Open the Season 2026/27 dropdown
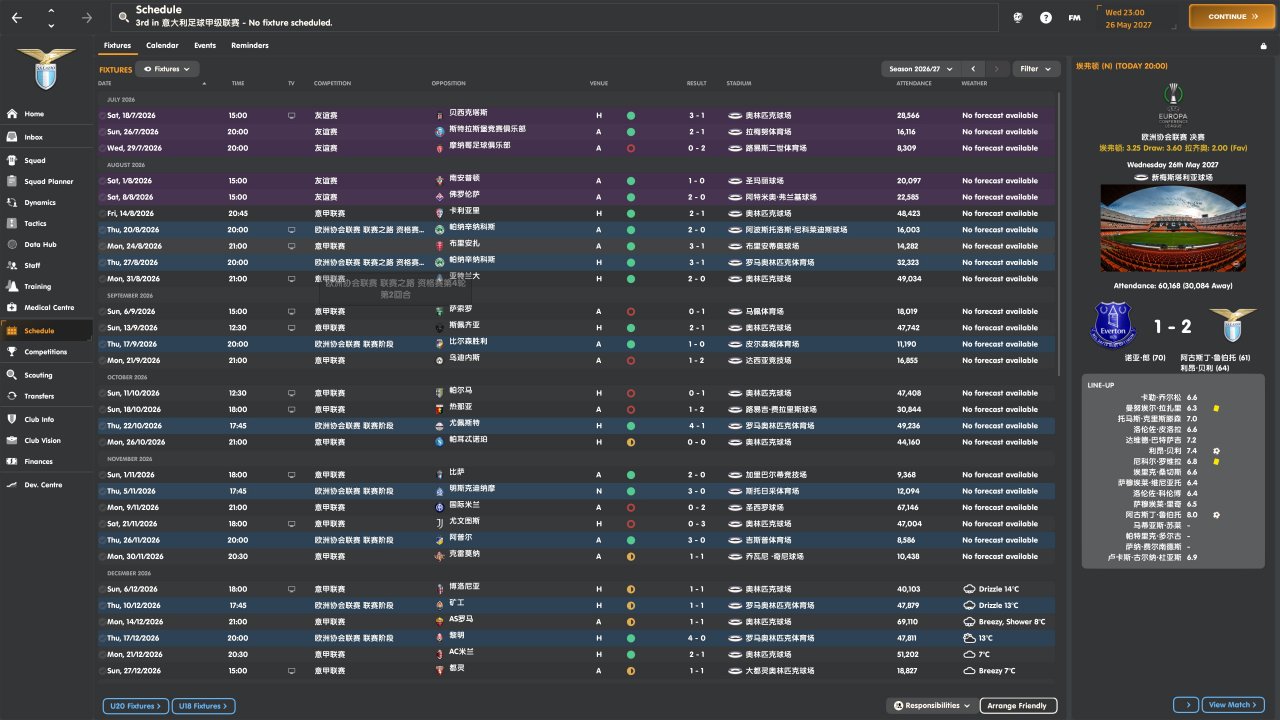Viewport: 1280px width, 720px height. [x=919, y=69]
